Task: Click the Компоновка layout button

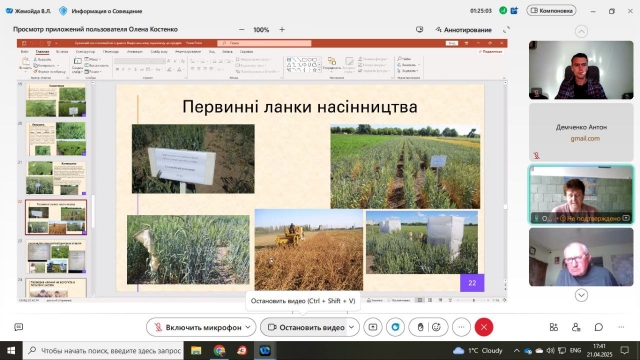Action: point(551,11)
